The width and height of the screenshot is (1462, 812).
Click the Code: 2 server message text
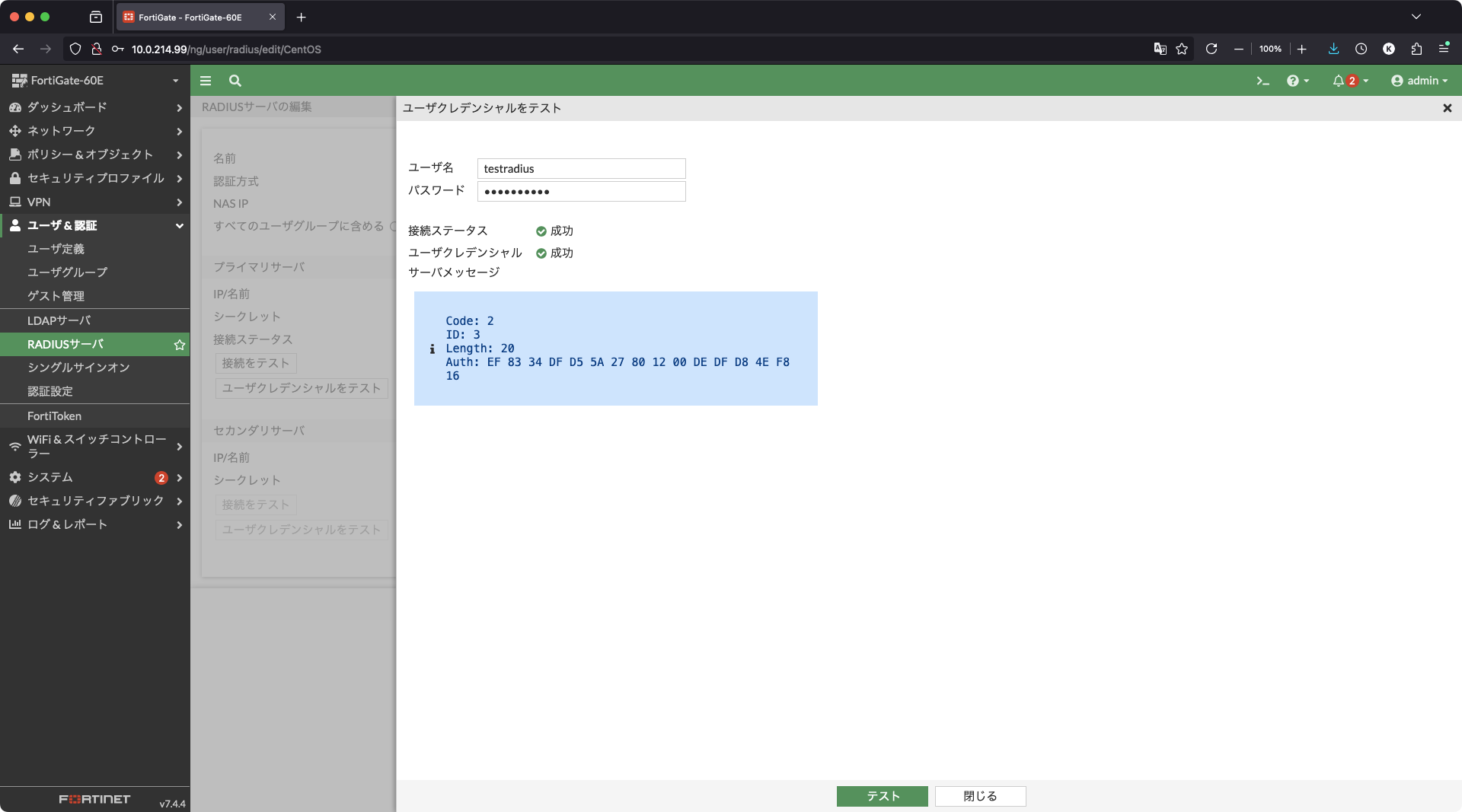[470, 321]
